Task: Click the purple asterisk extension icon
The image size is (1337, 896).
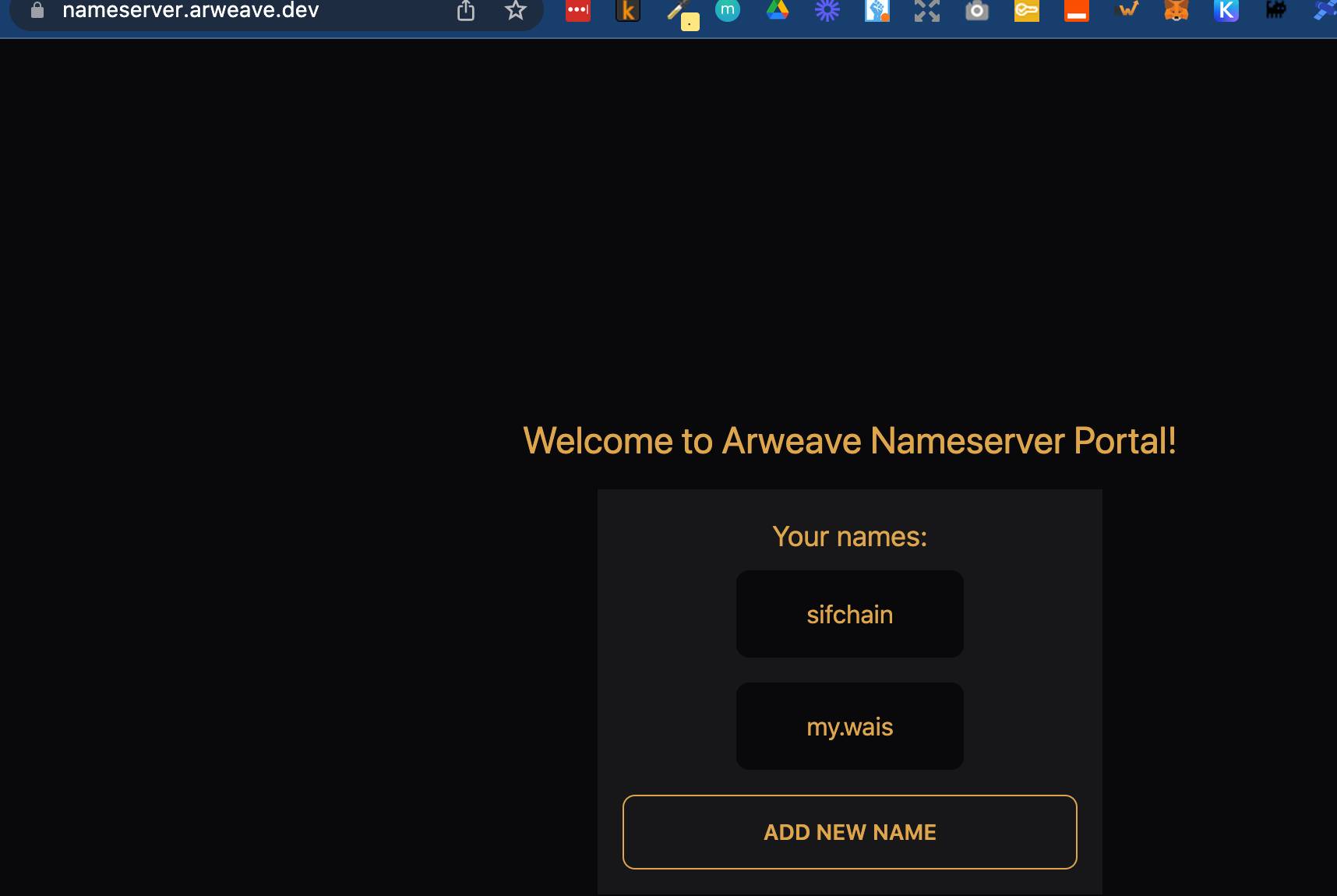Action: tap(827, 12)
